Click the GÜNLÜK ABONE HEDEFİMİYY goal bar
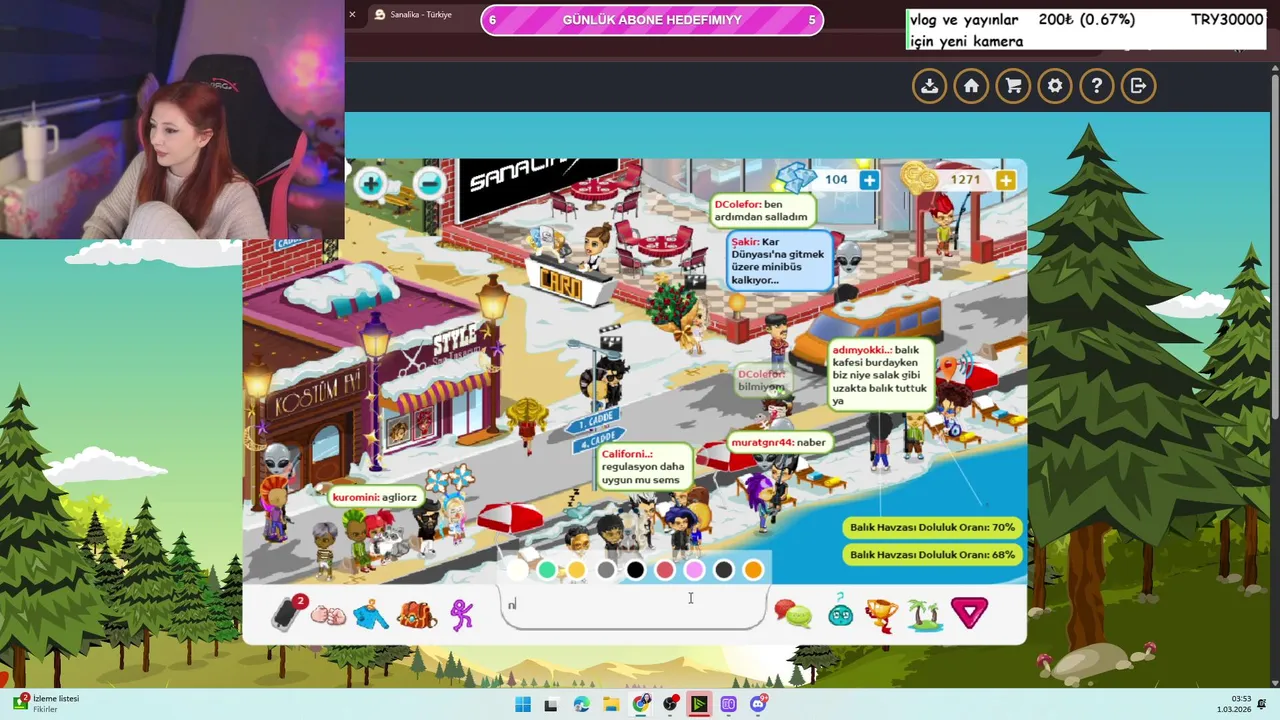1280x720 pixels. (x=652, y=20)
